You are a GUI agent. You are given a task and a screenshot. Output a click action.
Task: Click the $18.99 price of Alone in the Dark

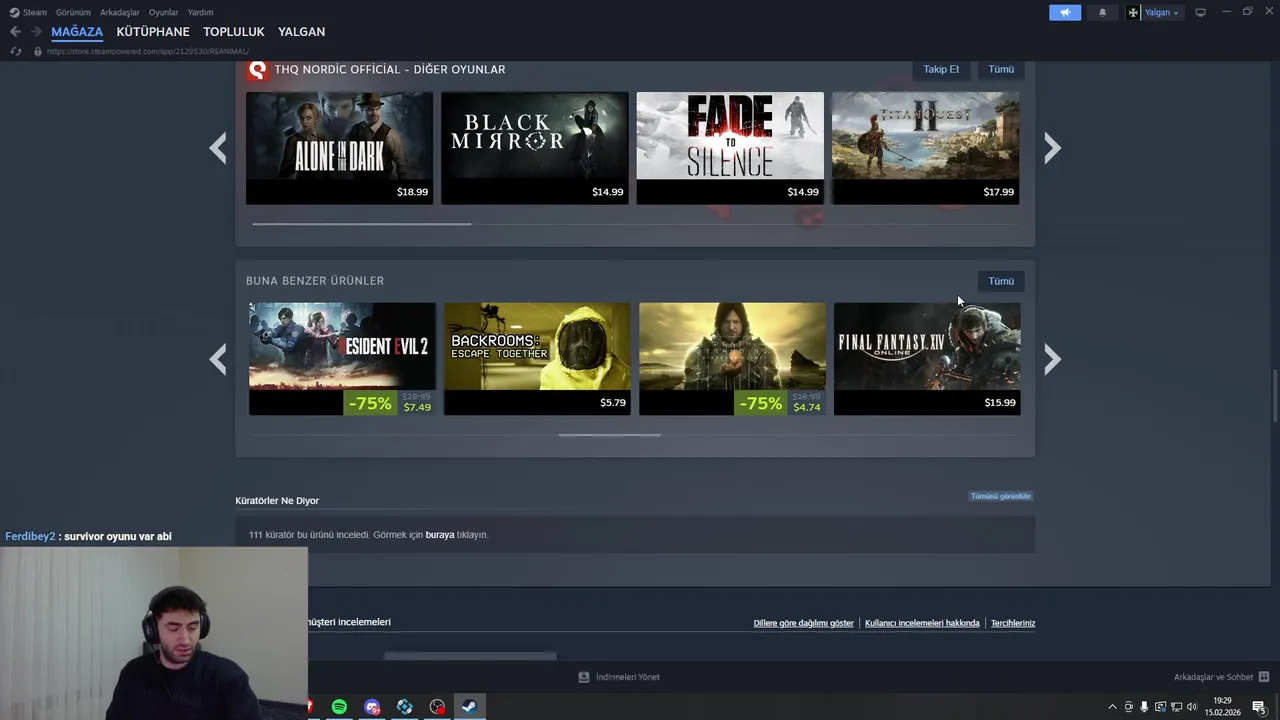412,192
